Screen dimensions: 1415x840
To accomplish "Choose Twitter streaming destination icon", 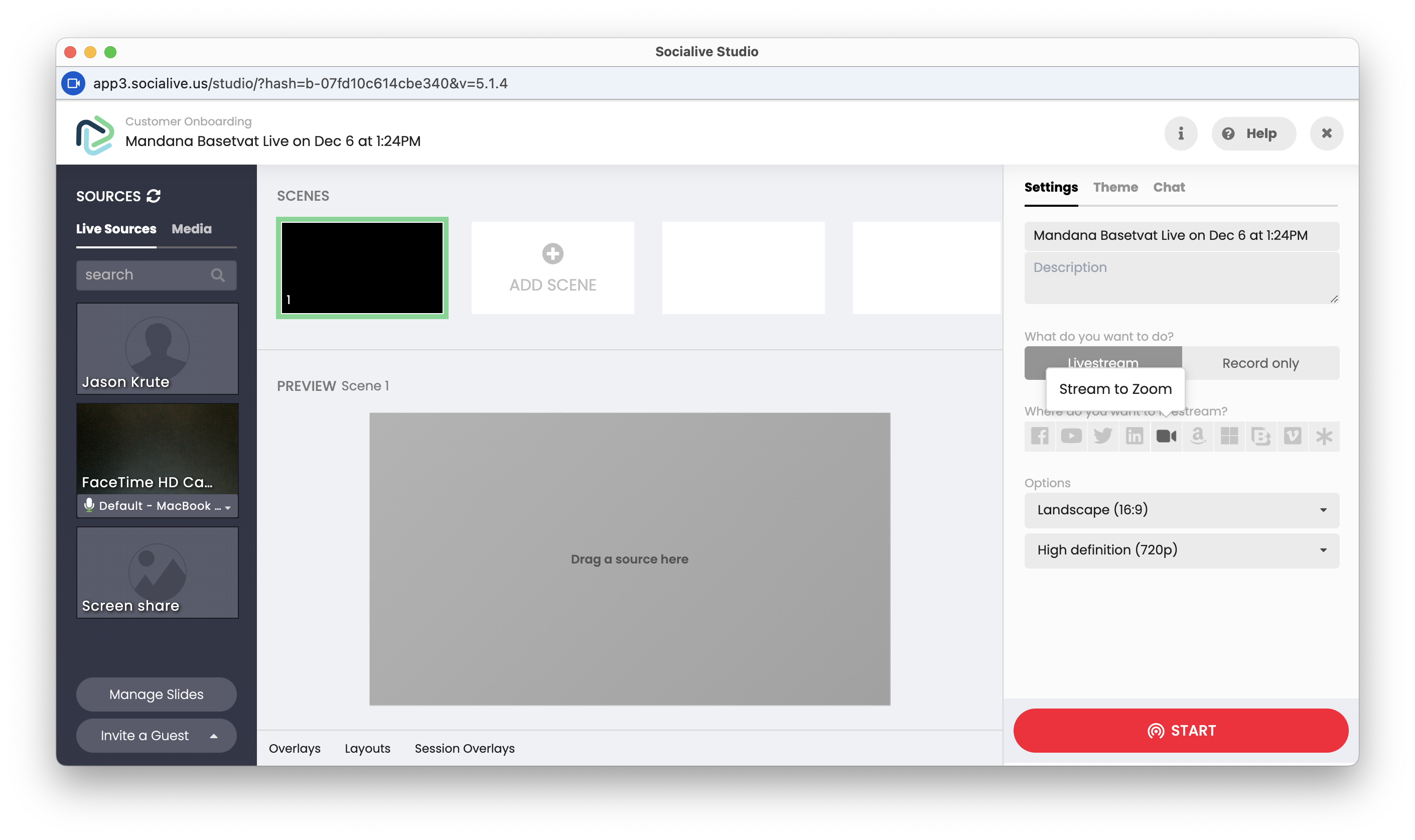I will click(x=1102, y=436).
